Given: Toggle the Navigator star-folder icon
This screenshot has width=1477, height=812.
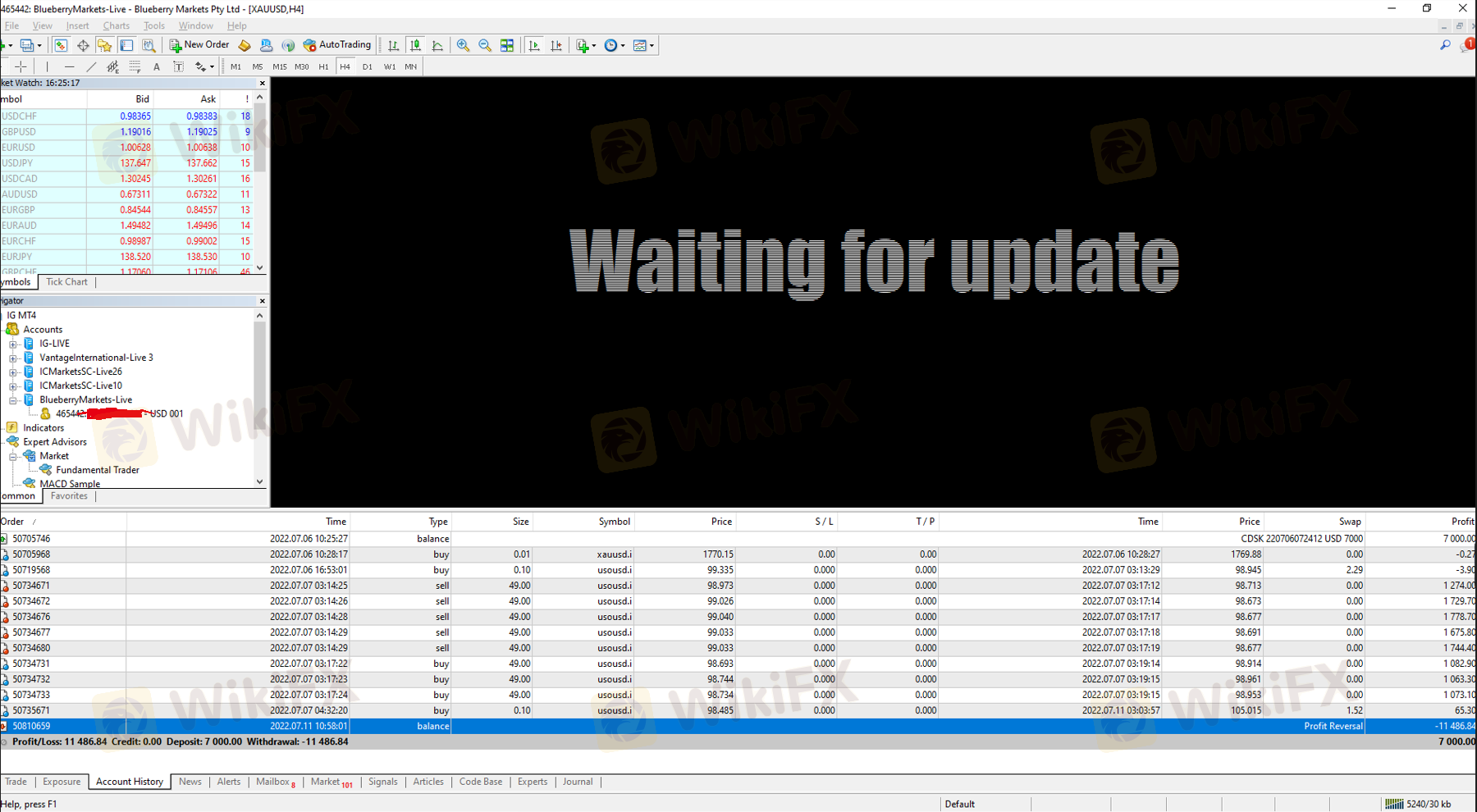Looking at the screenshot, I should pos(104,45).
